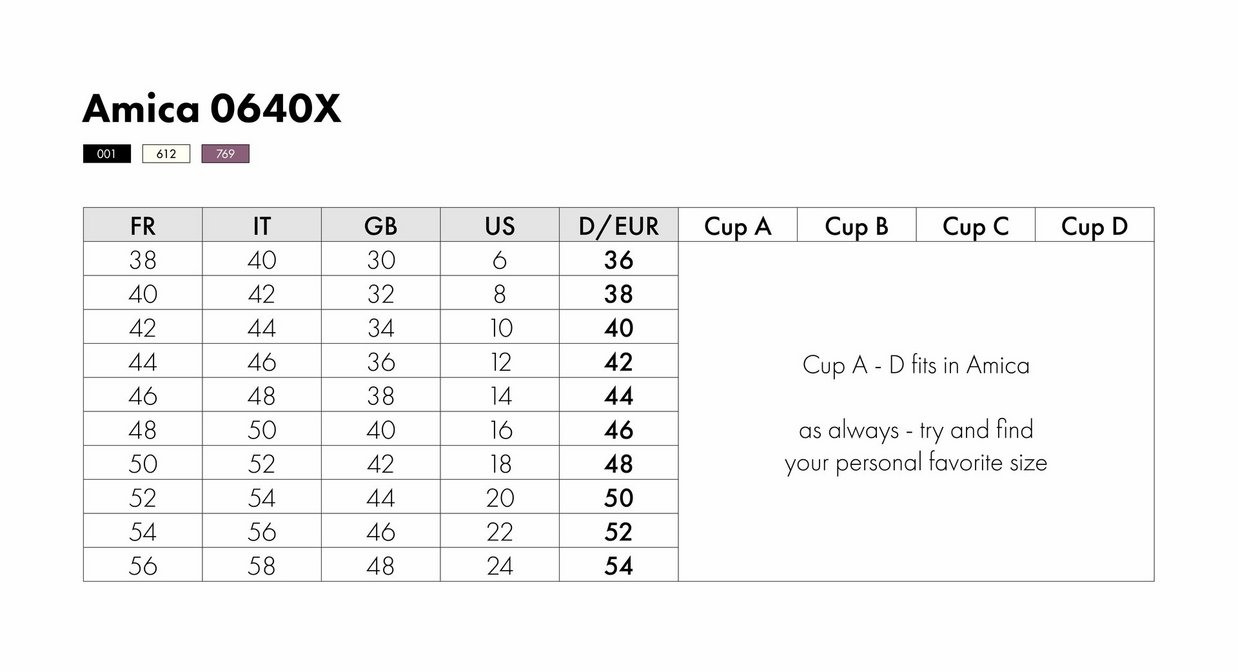This screenshot has height=672, width=1238.
Task: Click the Cup C header cell
Action: click(x=976, y=226)
